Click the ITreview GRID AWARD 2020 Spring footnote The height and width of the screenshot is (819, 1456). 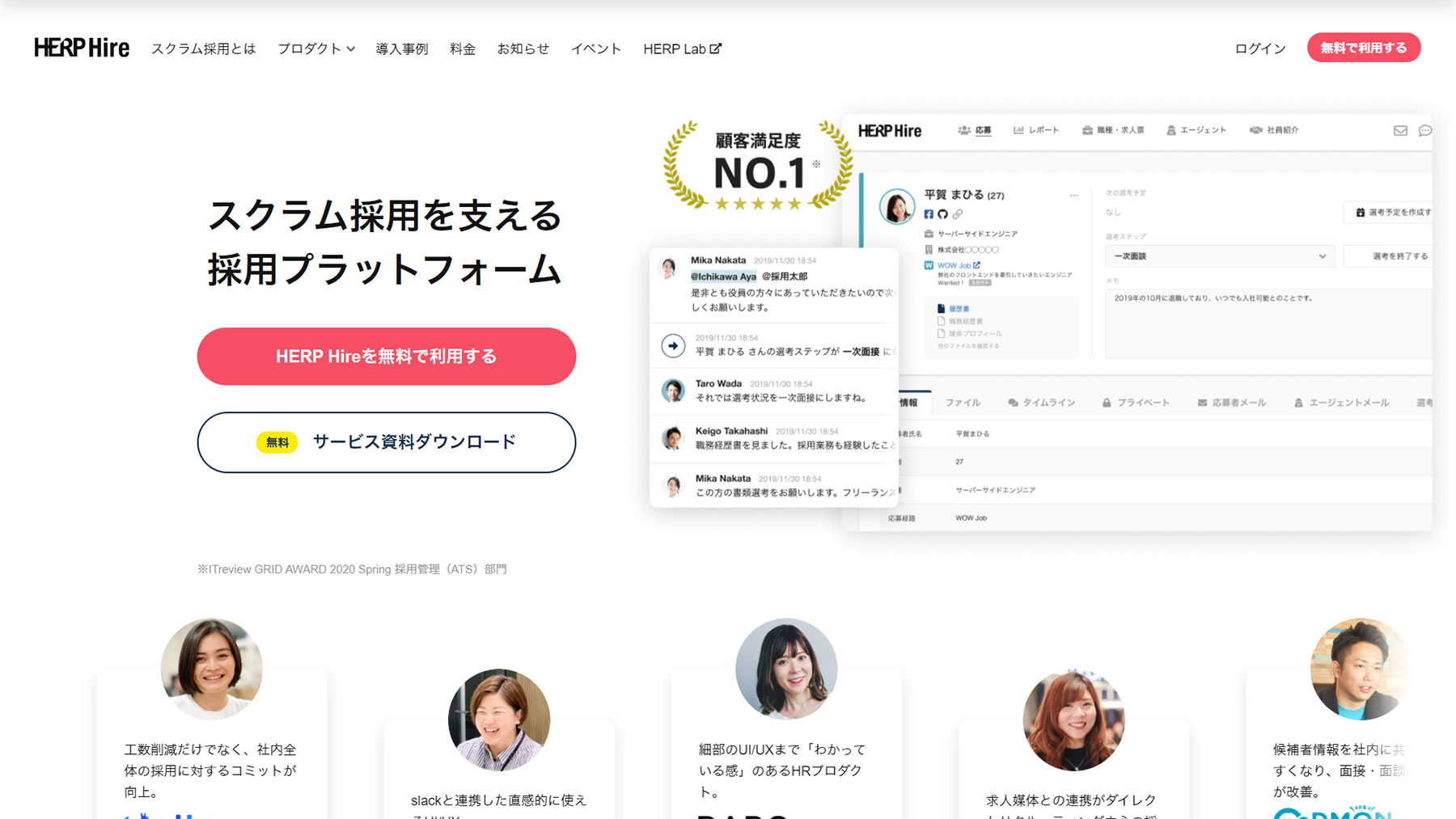[353, 569]
